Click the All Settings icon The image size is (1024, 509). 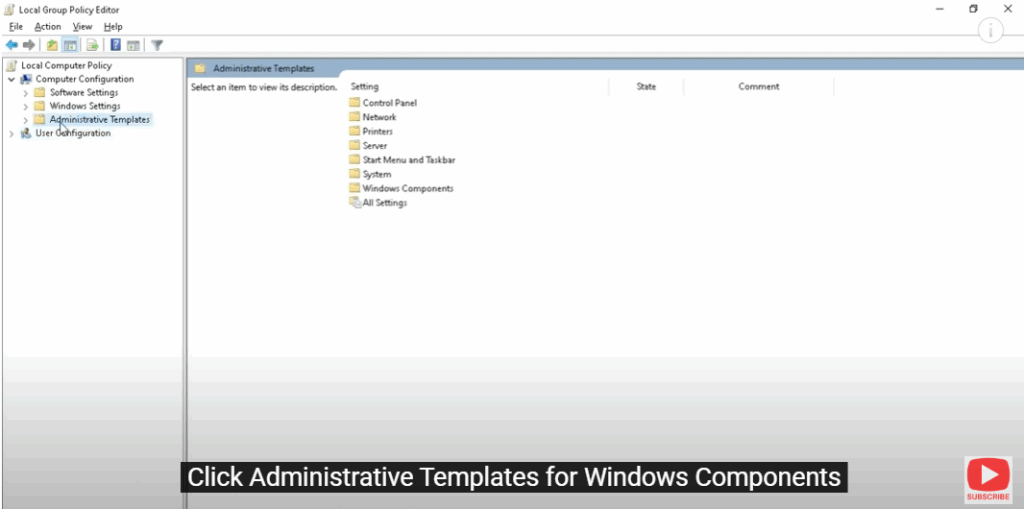tap(355, 203)
